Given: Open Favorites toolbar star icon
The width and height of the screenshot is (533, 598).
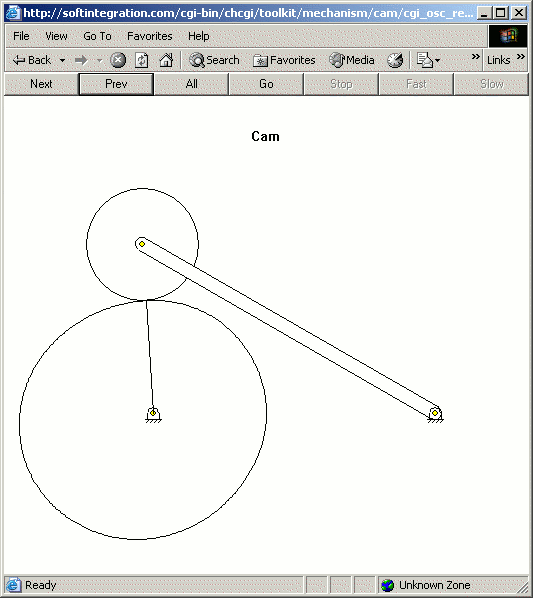Looking at the screenshot, I should [260, 61].
